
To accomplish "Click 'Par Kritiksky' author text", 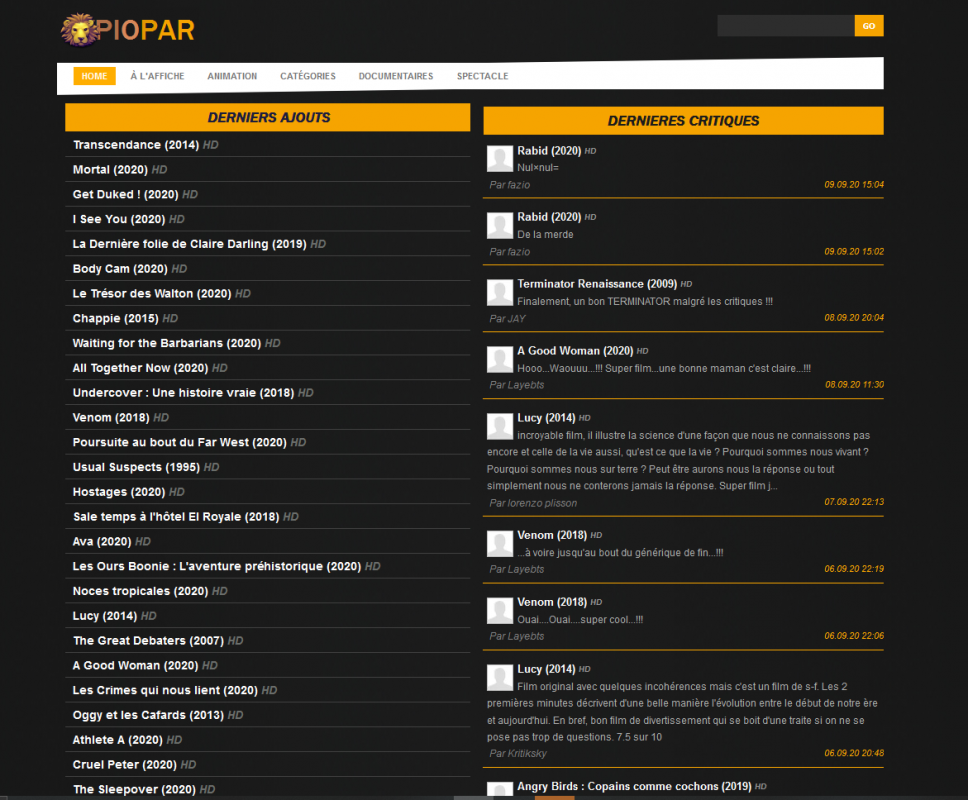I will pos(518,753).
